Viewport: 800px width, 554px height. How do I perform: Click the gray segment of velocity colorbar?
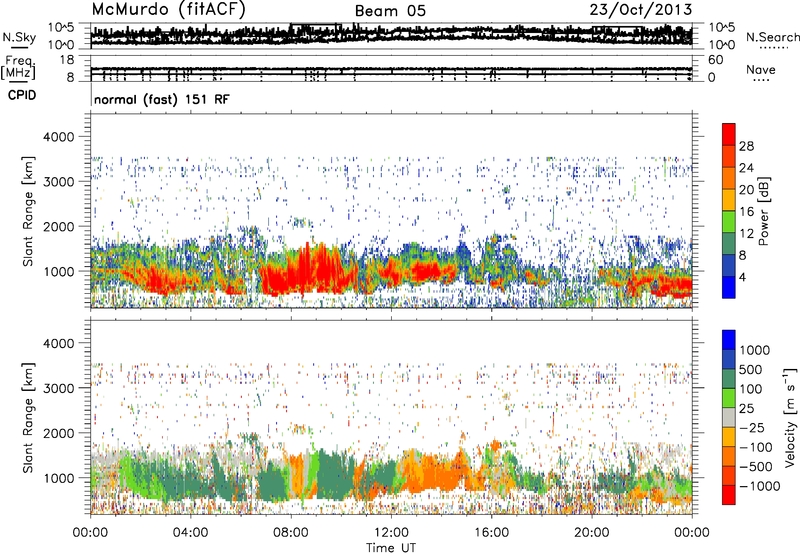729,417
